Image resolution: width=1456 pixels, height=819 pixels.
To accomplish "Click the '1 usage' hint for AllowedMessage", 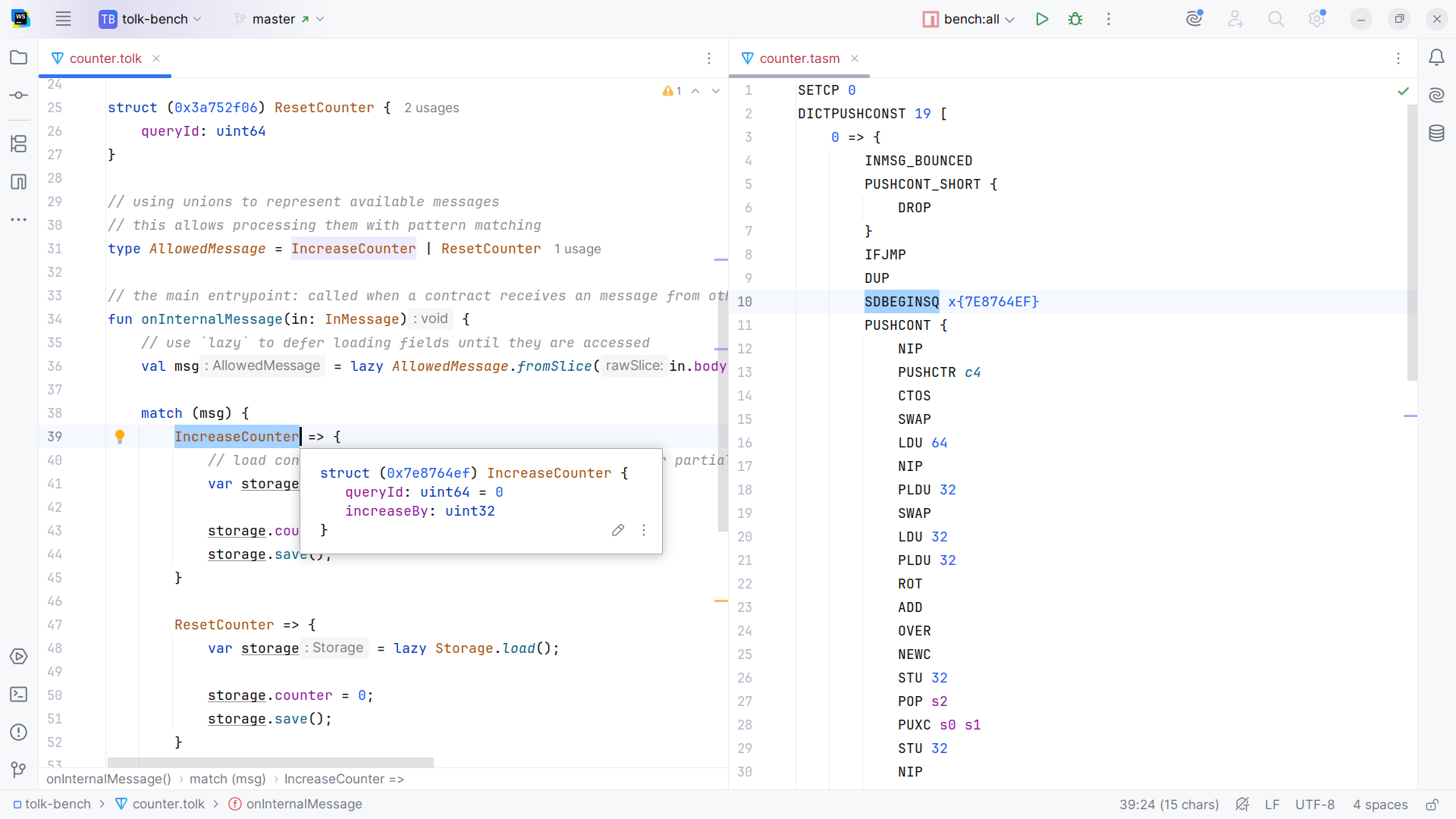I will (x=577, y=249).
